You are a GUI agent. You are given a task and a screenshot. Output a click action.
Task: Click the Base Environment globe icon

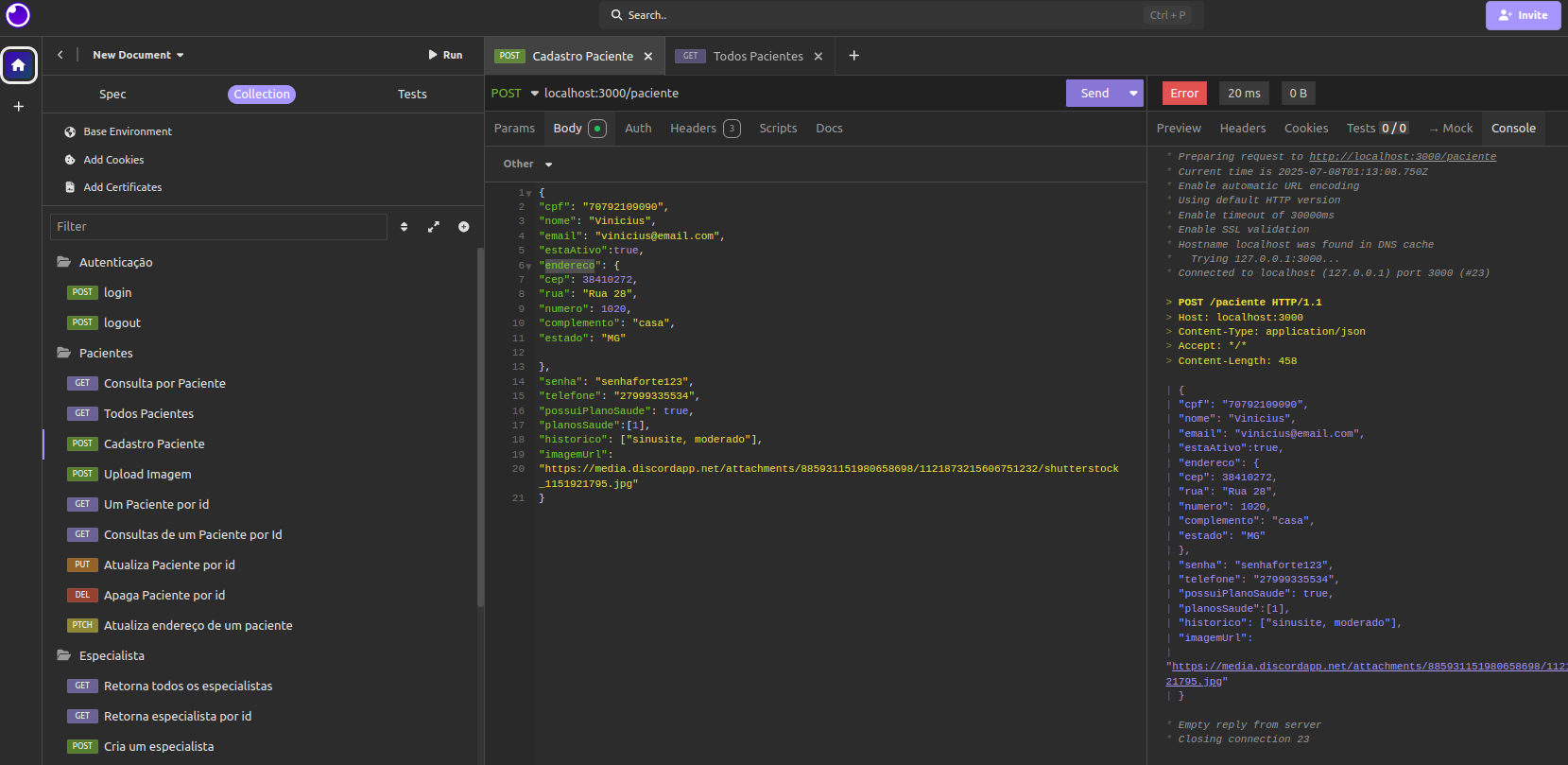pos(70,132)
